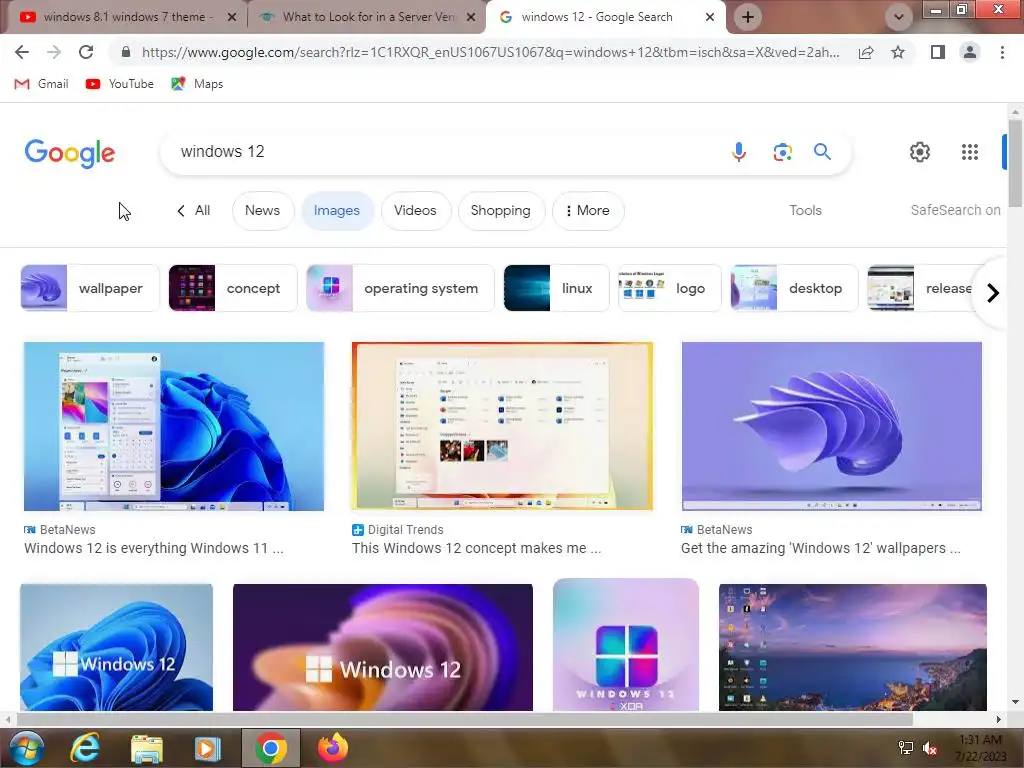Screen dimensions: 1024x768
Task: Click the horizontal page scrollbar
Action: tap(464, 719)
